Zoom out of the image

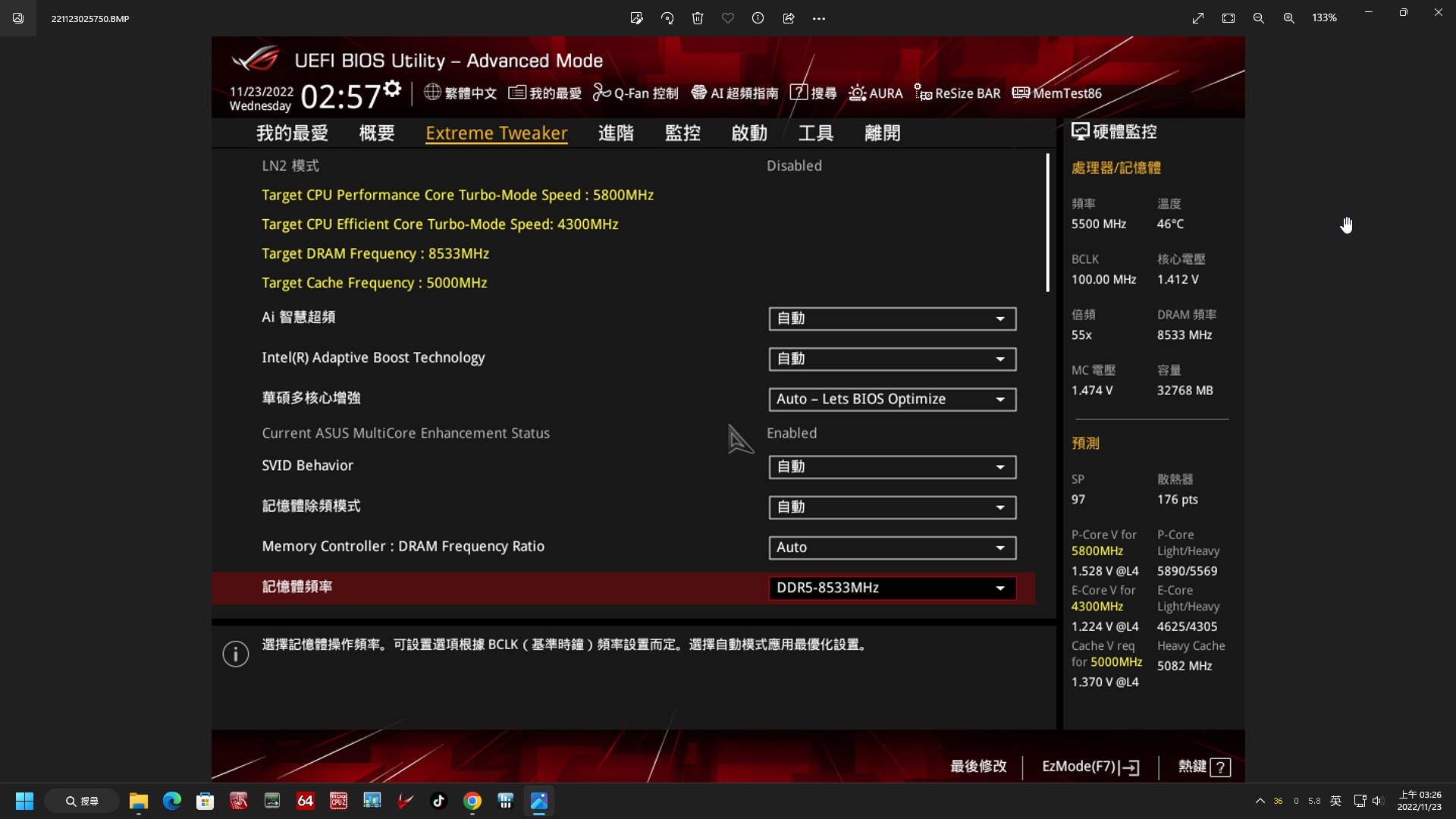coord(1259,18)
